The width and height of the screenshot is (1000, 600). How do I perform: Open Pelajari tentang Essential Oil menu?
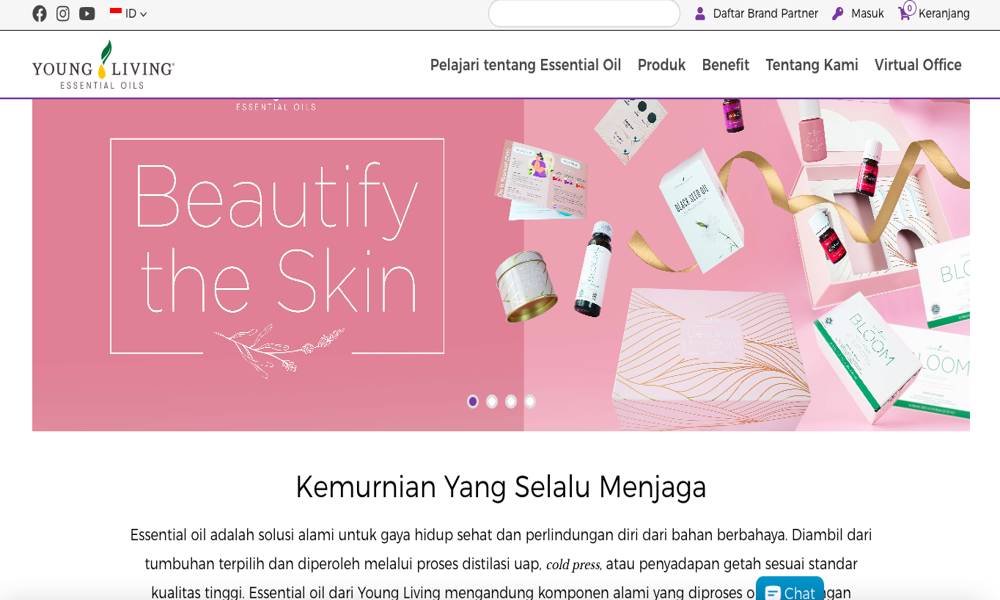[x=526, y=65]
